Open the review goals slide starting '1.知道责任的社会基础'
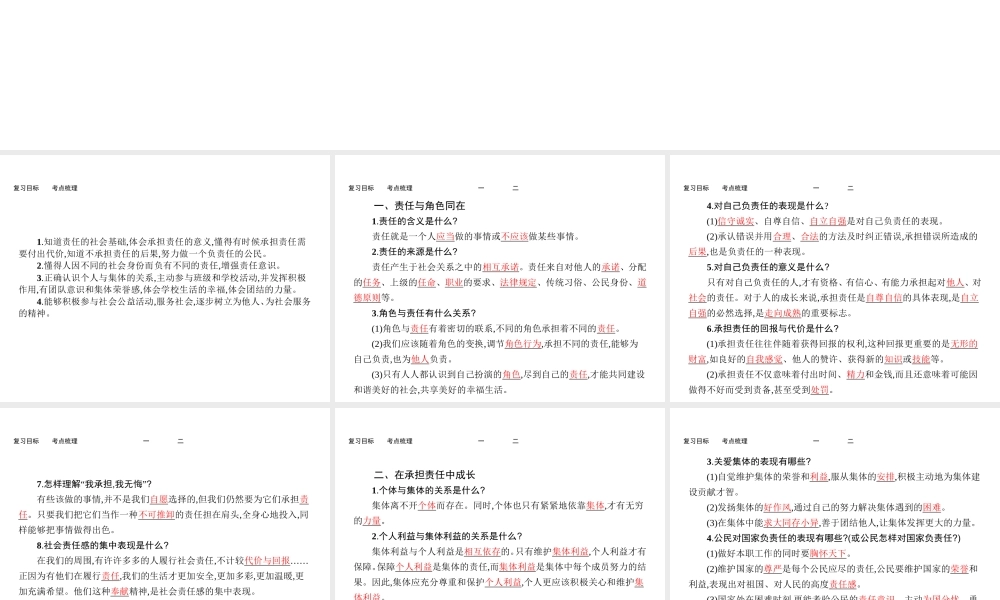This screenshot has width=1000, height=600. tap(165, 278)
